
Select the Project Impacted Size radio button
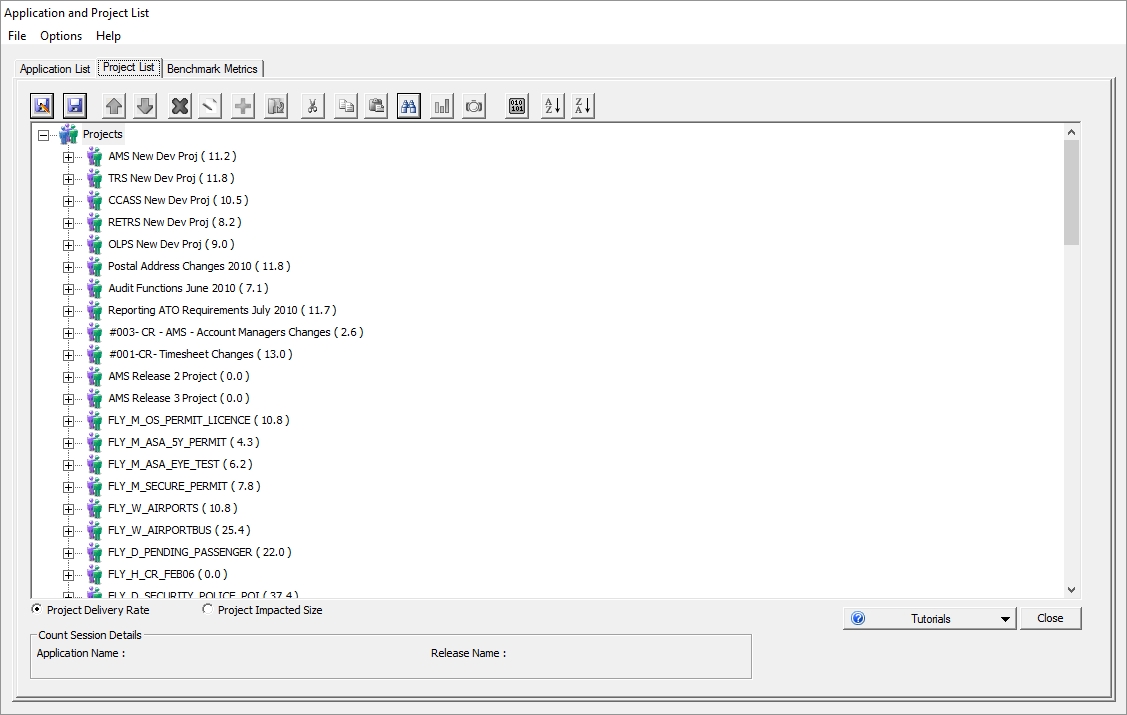tap(208, 609)
